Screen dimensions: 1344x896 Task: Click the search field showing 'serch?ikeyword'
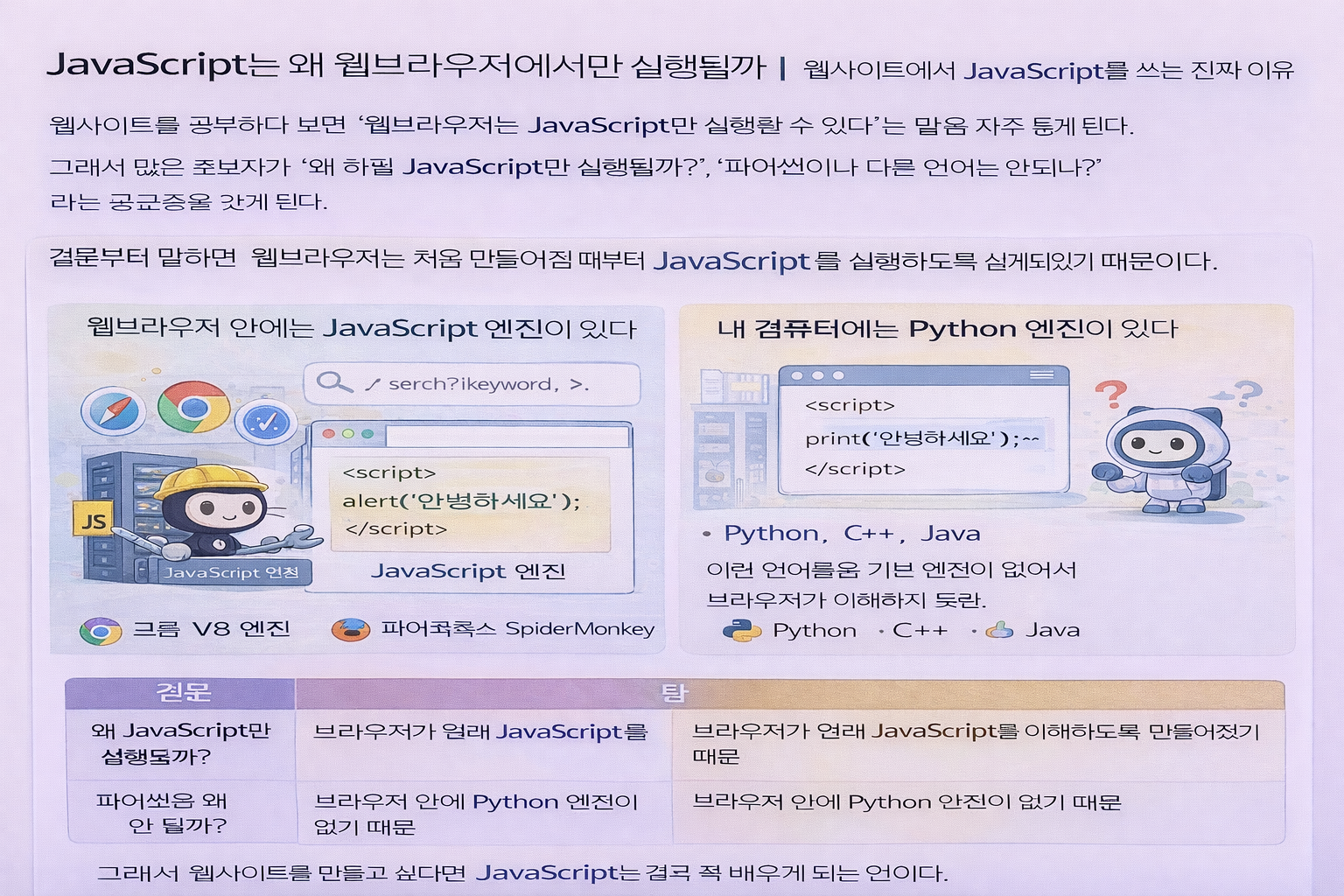pyautogui.click(x=472, y=384)
